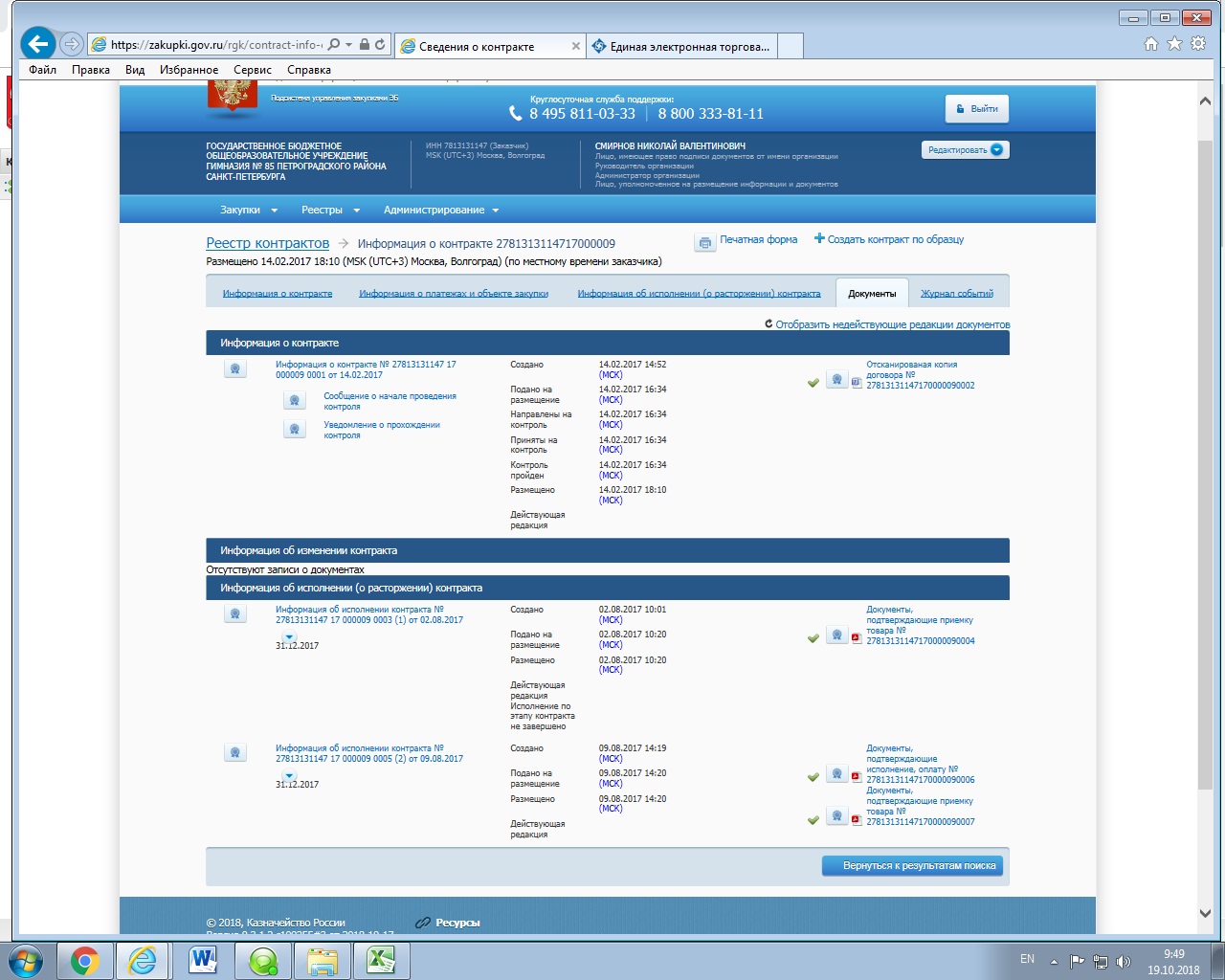Open the PDF icon for document 27813131147170000090004
Image resolution: width=1225 pixels, height=980 pixels.
857,637
